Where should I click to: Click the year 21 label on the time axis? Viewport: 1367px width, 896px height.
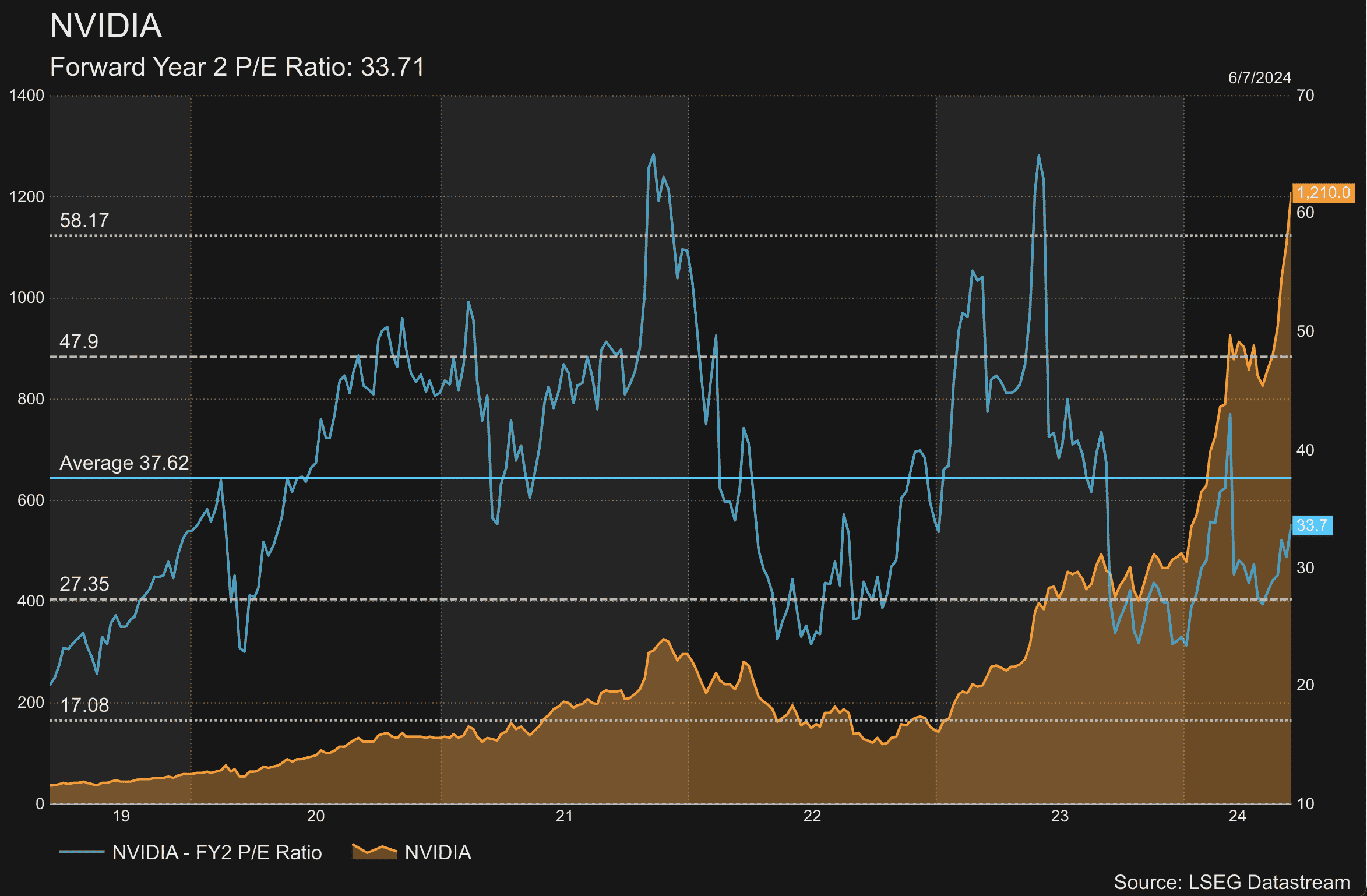564,816
